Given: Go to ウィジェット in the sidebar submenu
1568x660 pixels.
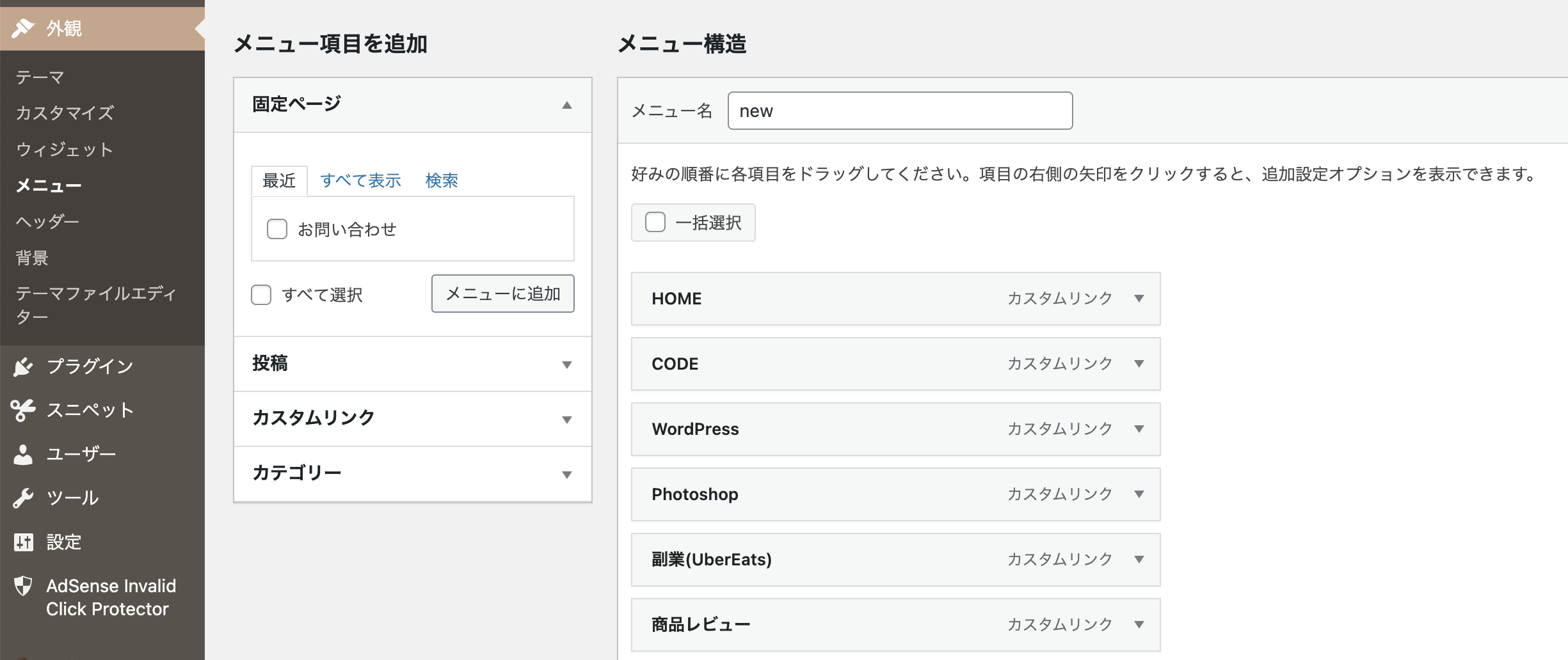Looking at the screenshot, I should [x=64, y=150].
